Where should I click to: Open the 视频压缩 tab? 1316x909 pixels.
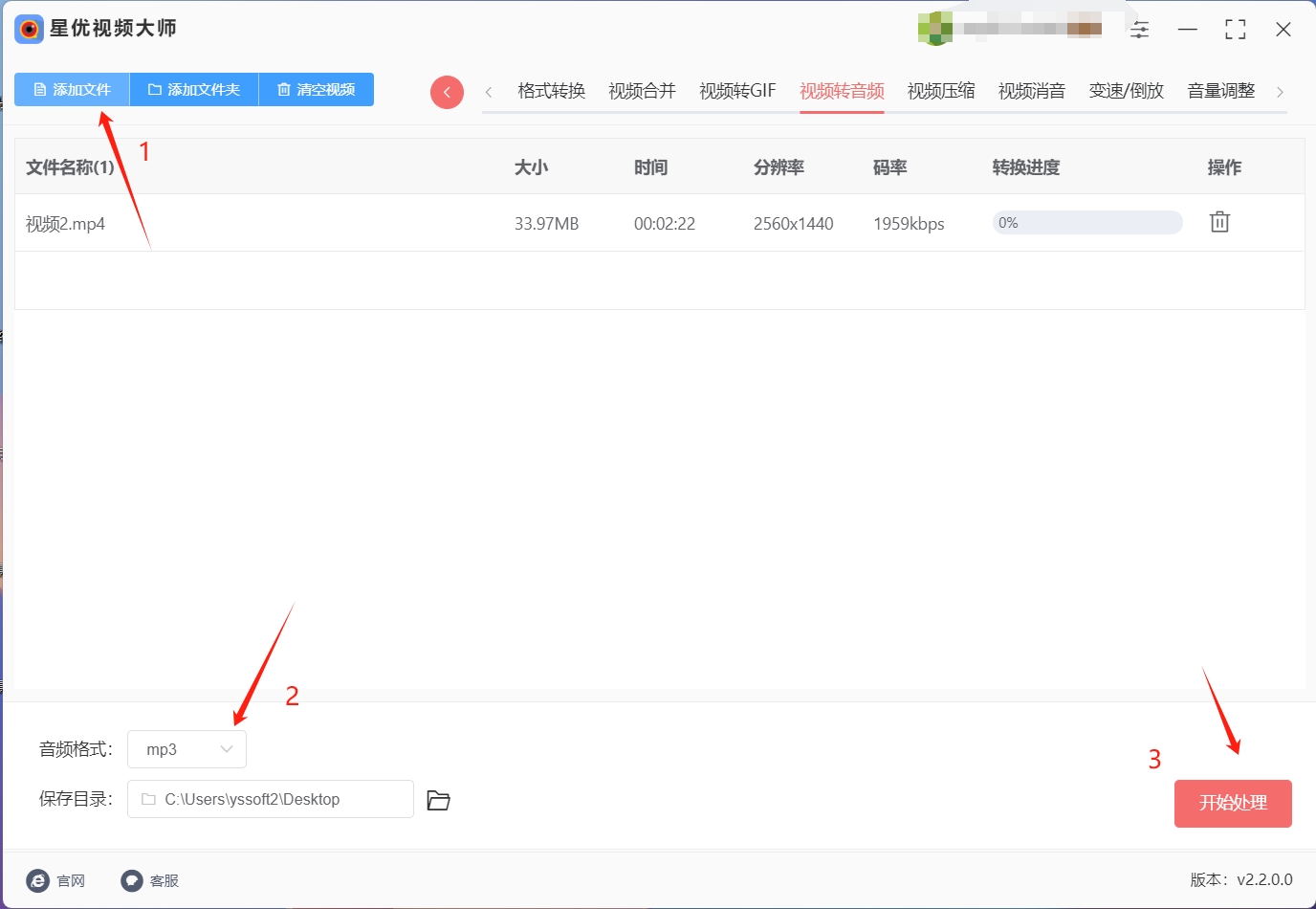point(941,91)
